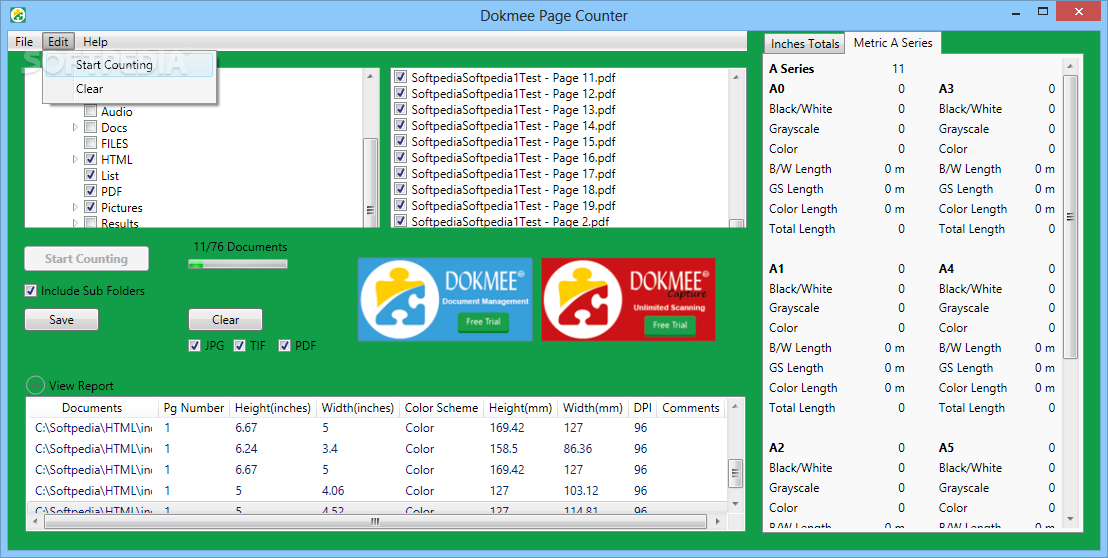Uncheck the PDF file type filter checkbox
The height and width of the screenshot is (558, 1108).
point(285,345)
